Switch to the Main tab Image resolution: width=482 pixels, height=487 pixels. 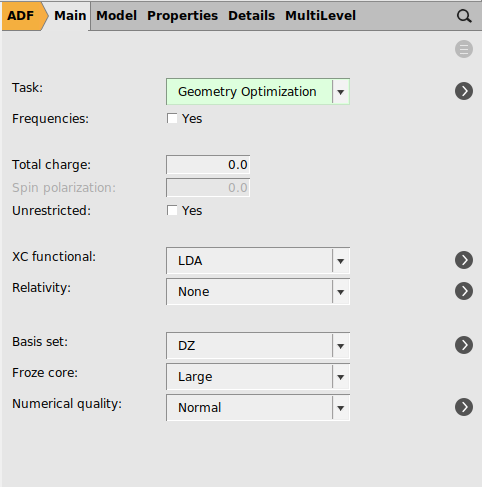70,16
